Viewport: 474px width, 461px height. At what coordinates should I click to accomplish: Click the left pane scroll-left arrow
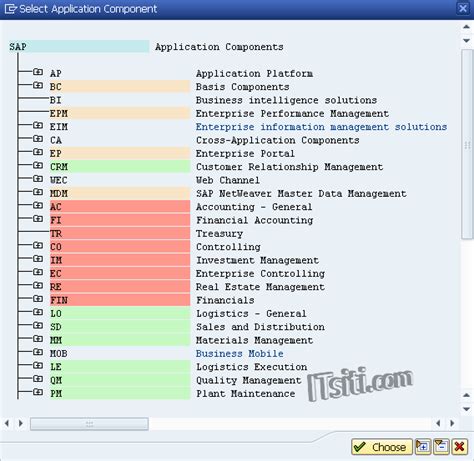(7, 423)
